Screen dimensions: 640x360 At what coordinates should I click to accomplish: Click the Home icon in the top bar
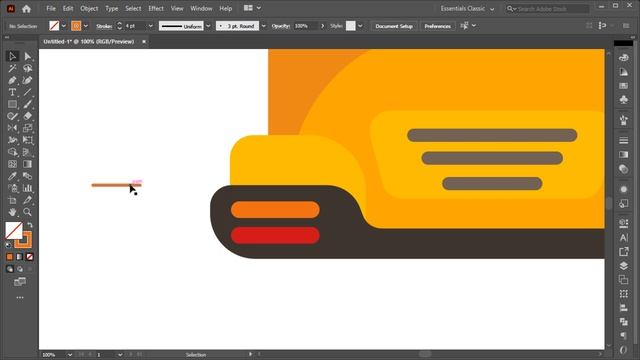[x=27, y=9]
